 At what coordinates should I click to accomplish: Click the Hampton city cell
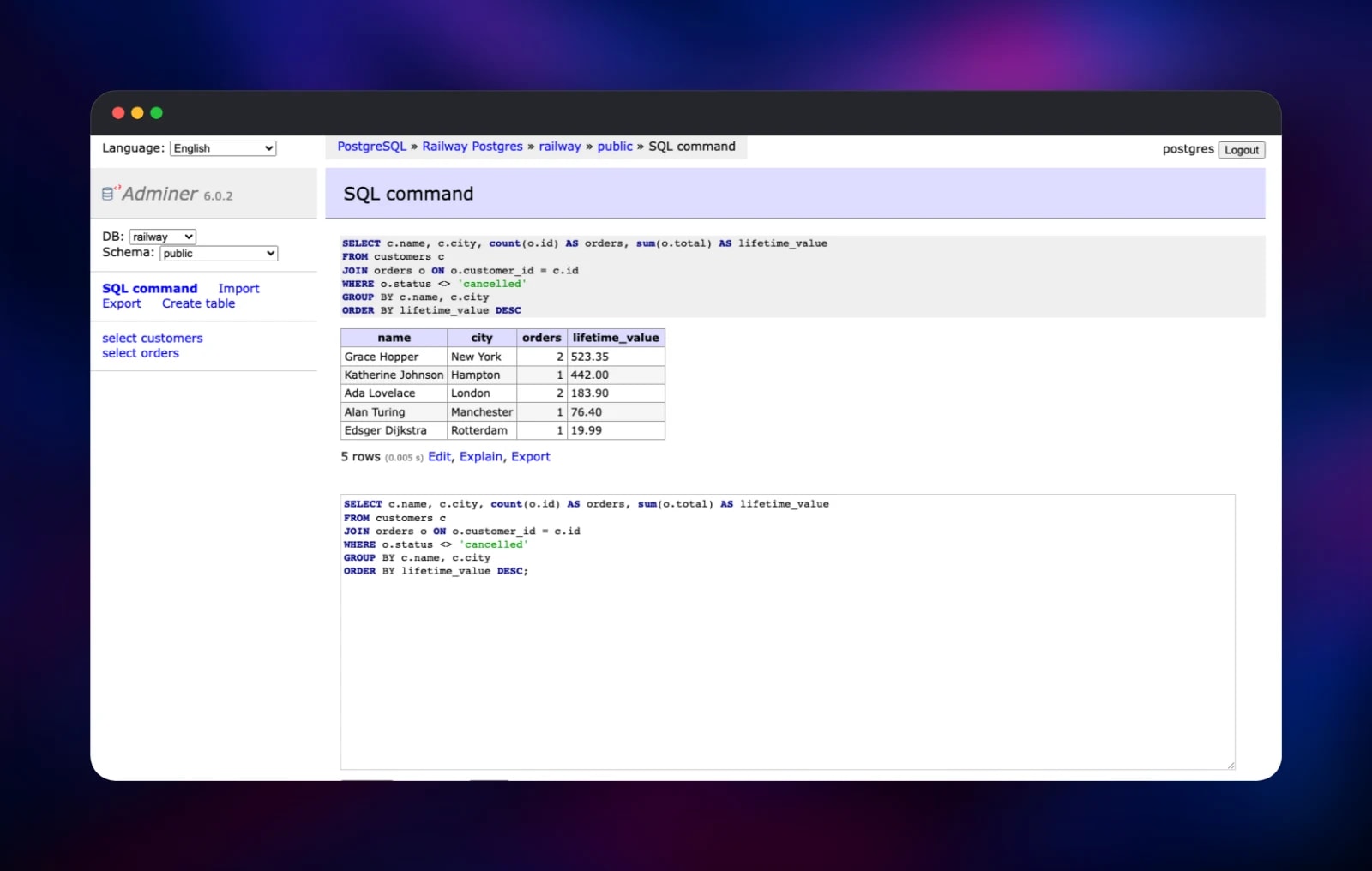pyautogui.click(x=482, y=375)
